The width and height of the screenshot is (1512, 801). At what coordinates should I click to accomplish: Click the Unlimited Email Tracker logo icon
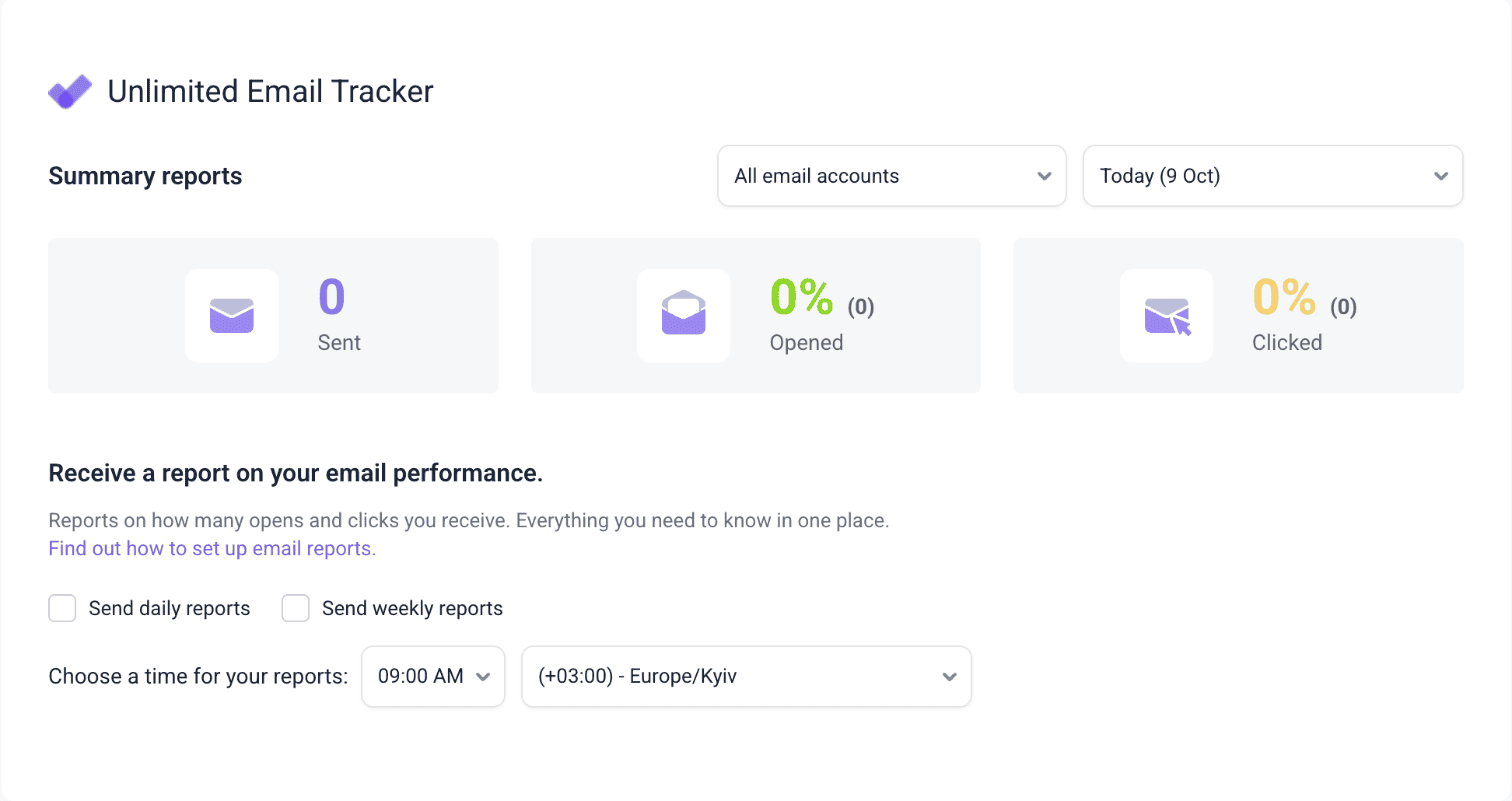[x=70, y=92]
